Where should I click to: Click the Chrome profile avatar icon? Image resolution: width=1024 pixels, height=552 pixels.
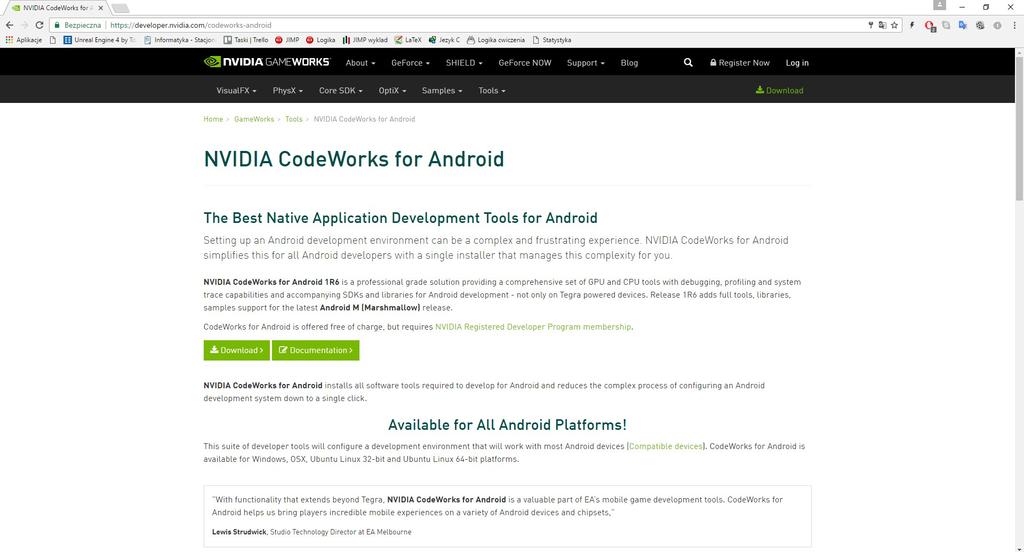(x=940, y=5)
